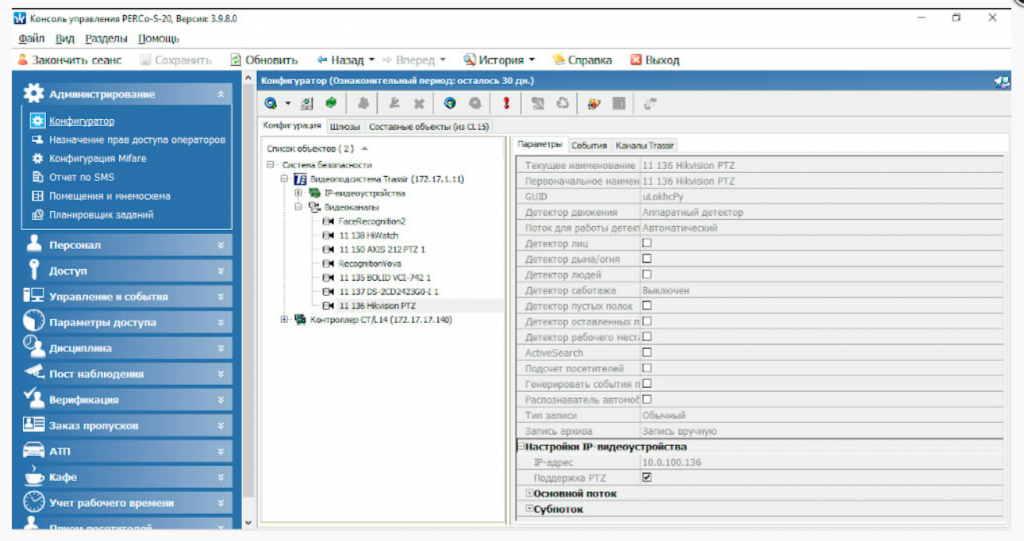Enable the Детектор лиц checkbox
1024x541 pixels.
pos(646,243)
